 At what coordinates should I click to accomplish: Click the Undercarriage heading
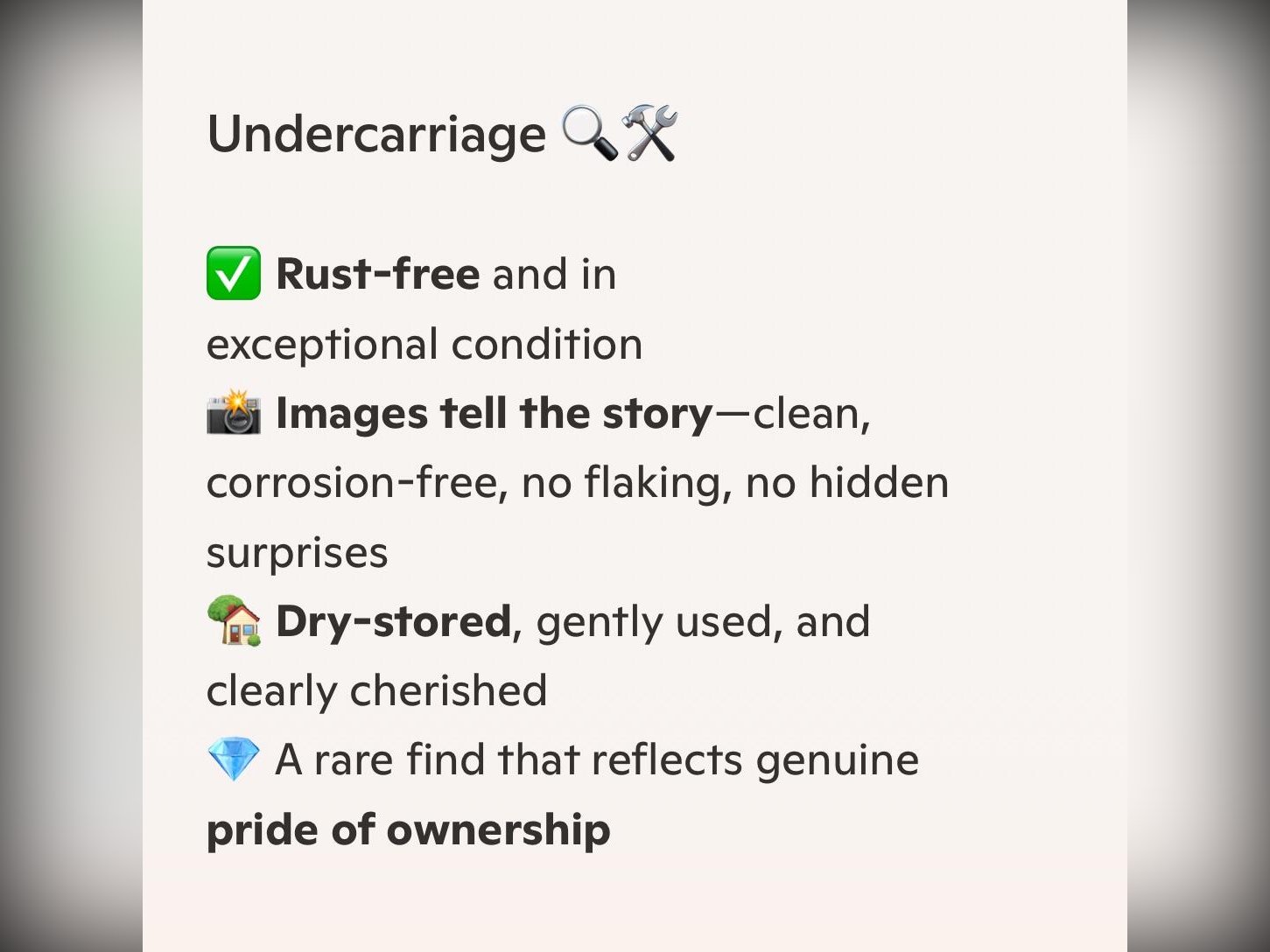376,135
